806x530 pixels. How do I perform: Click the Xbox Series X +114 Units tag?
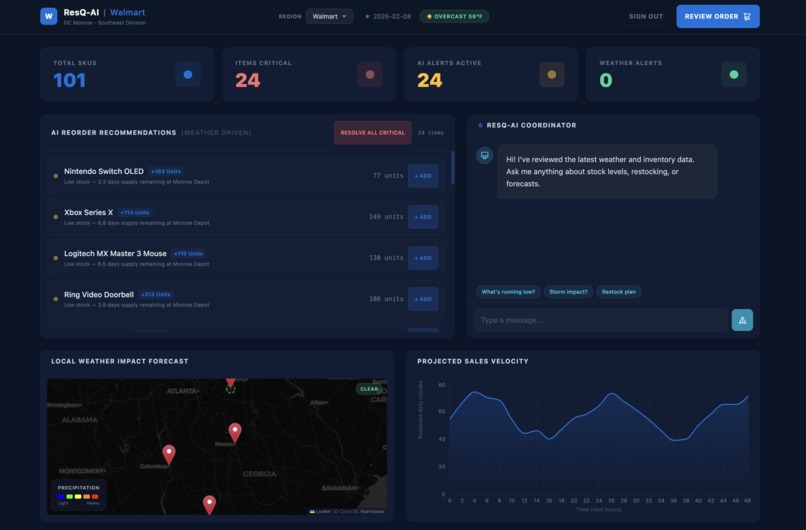pyautogui.click(x=135, y=212)
